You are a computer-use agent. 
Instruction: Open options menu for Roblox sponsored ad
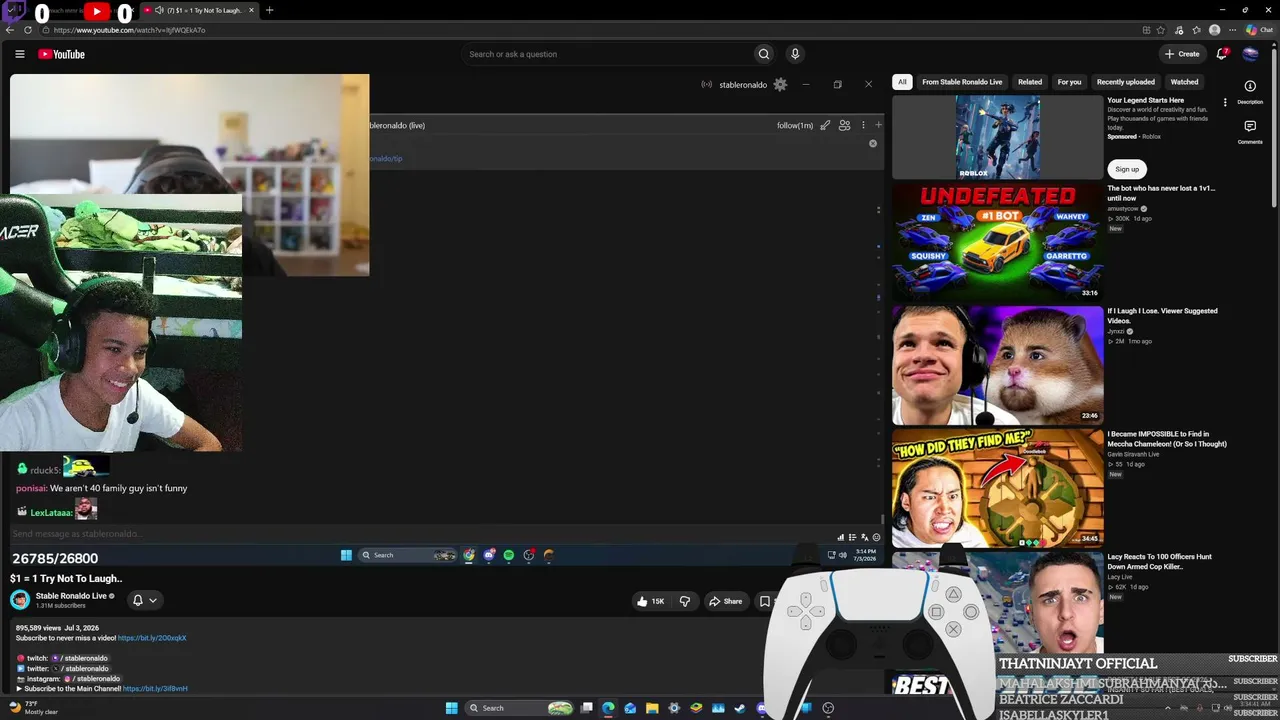(x=1225, y=102)
